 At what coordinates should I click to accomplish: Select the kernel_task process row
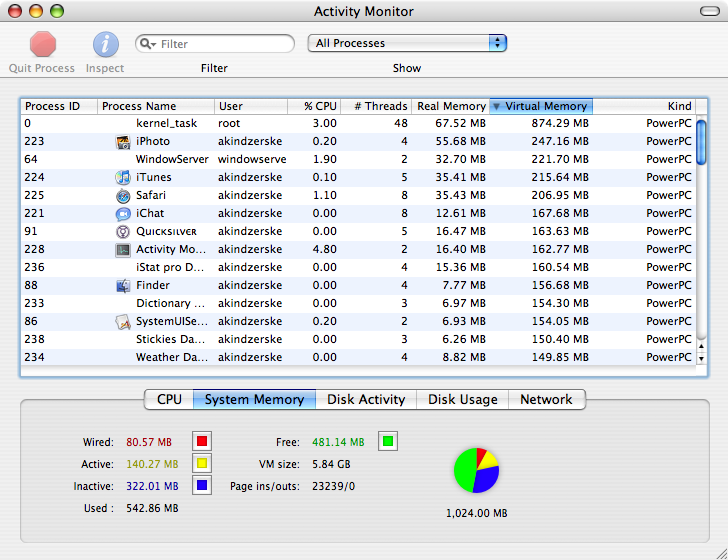click(x=358, y=124)
